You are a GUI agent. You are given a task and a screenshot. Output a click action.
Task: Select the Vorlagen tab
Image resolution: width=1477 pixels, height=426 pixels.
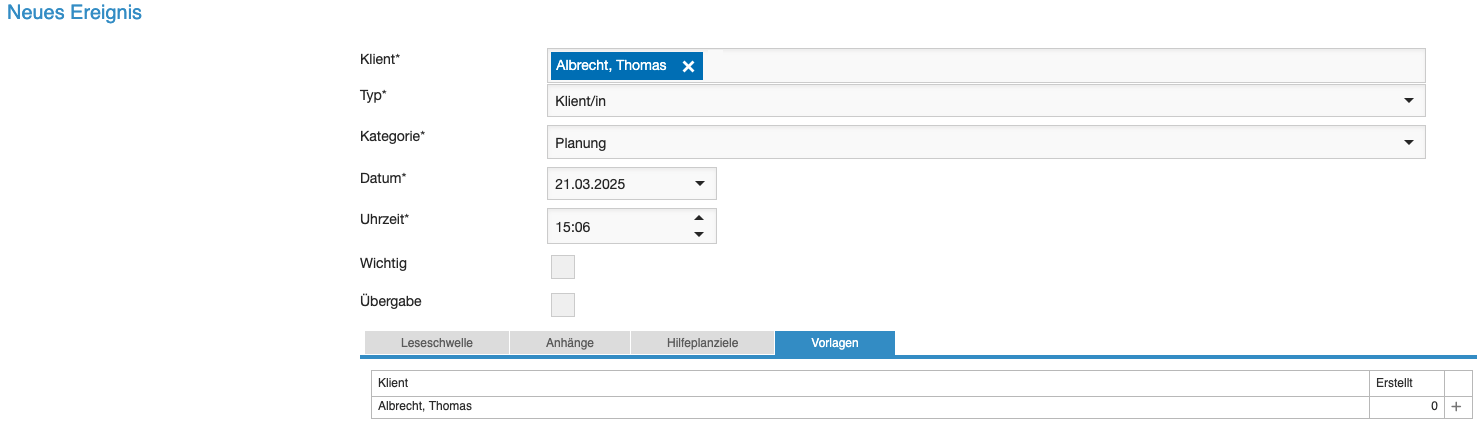point(834,343)
